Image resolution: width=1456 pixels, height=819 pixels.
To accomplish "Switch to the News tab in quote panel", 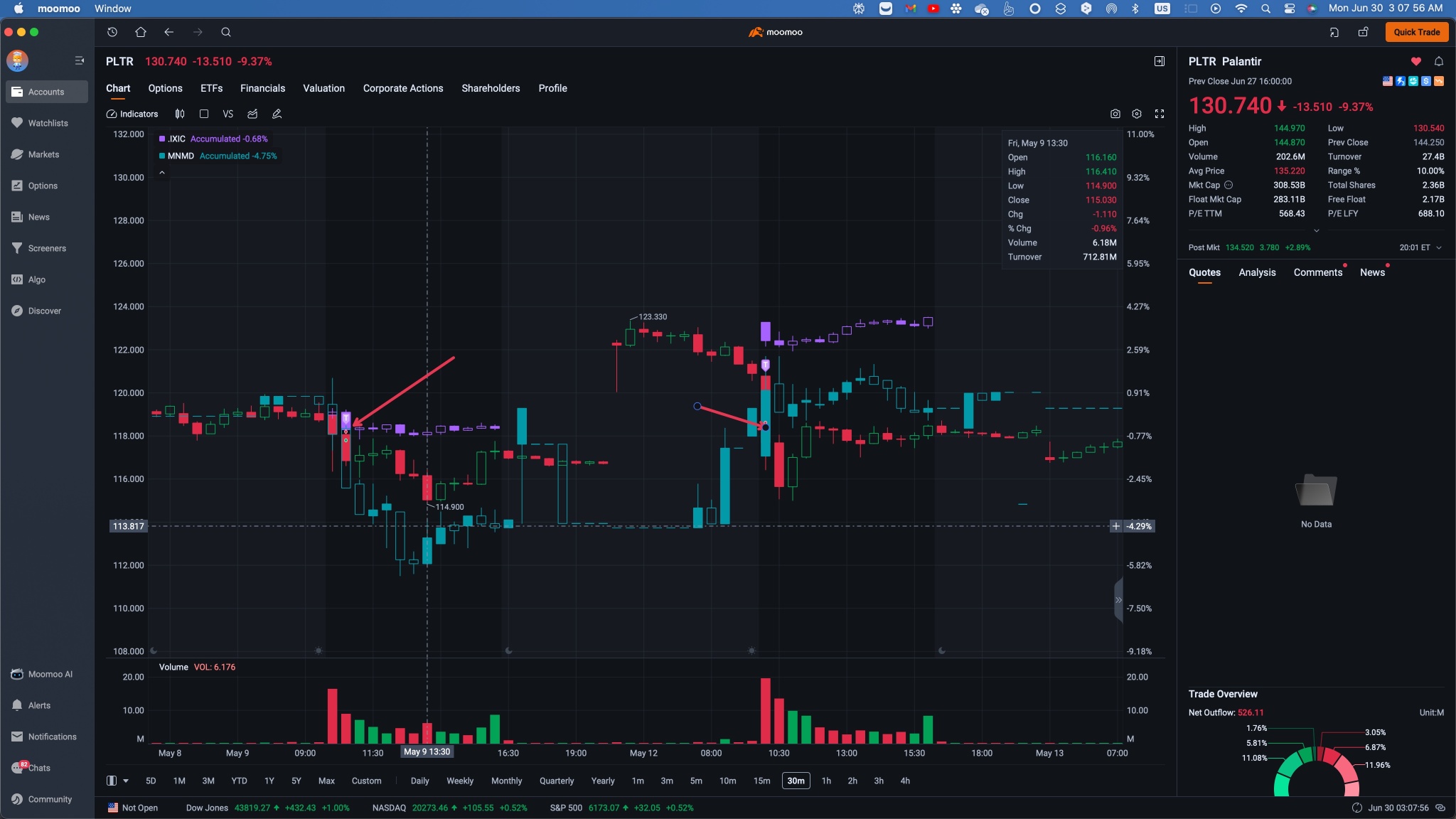I will point(1372,272).
